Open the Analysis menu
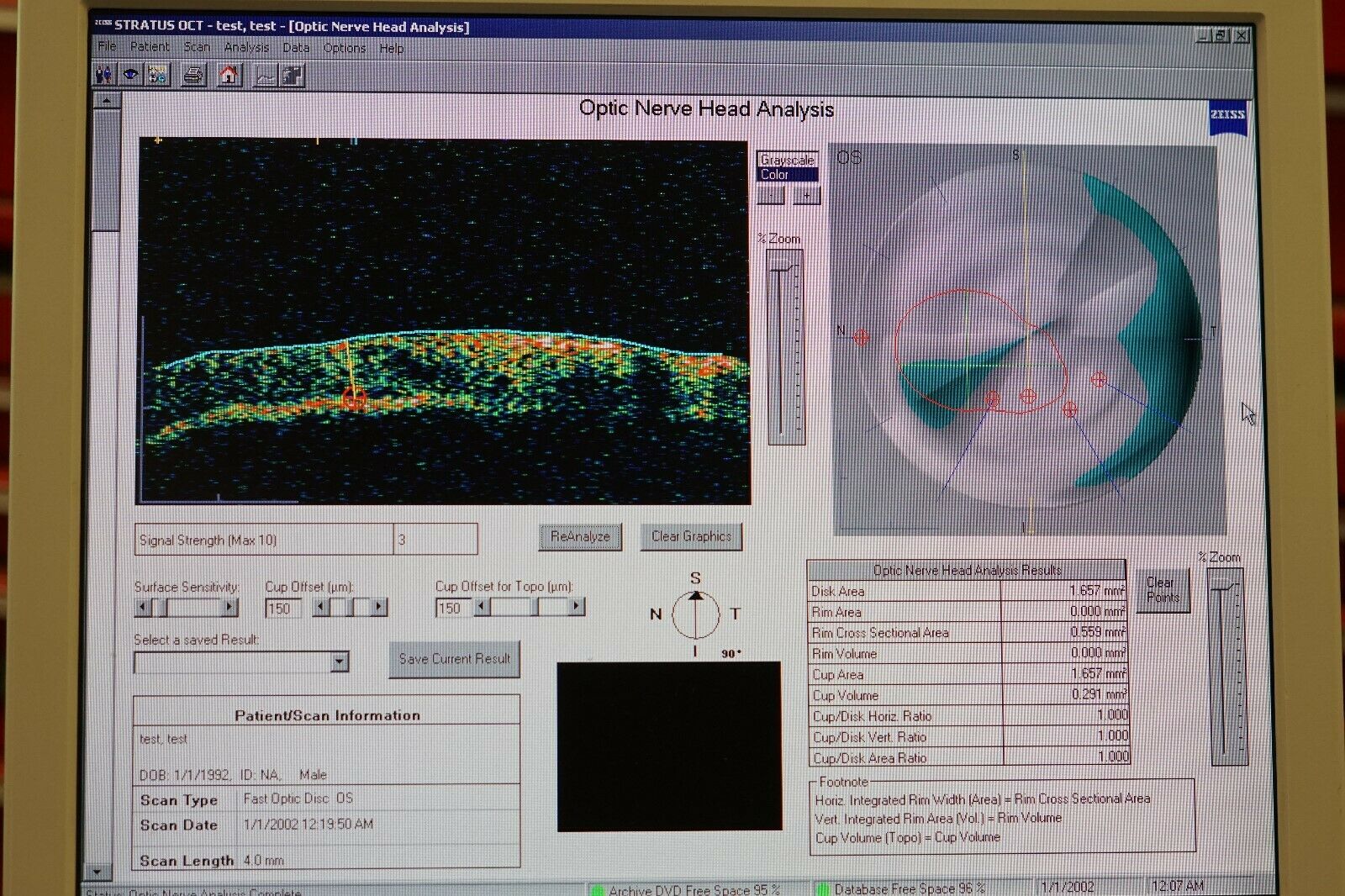This screenshot has height=896, width=1345. tap(246, 47)
